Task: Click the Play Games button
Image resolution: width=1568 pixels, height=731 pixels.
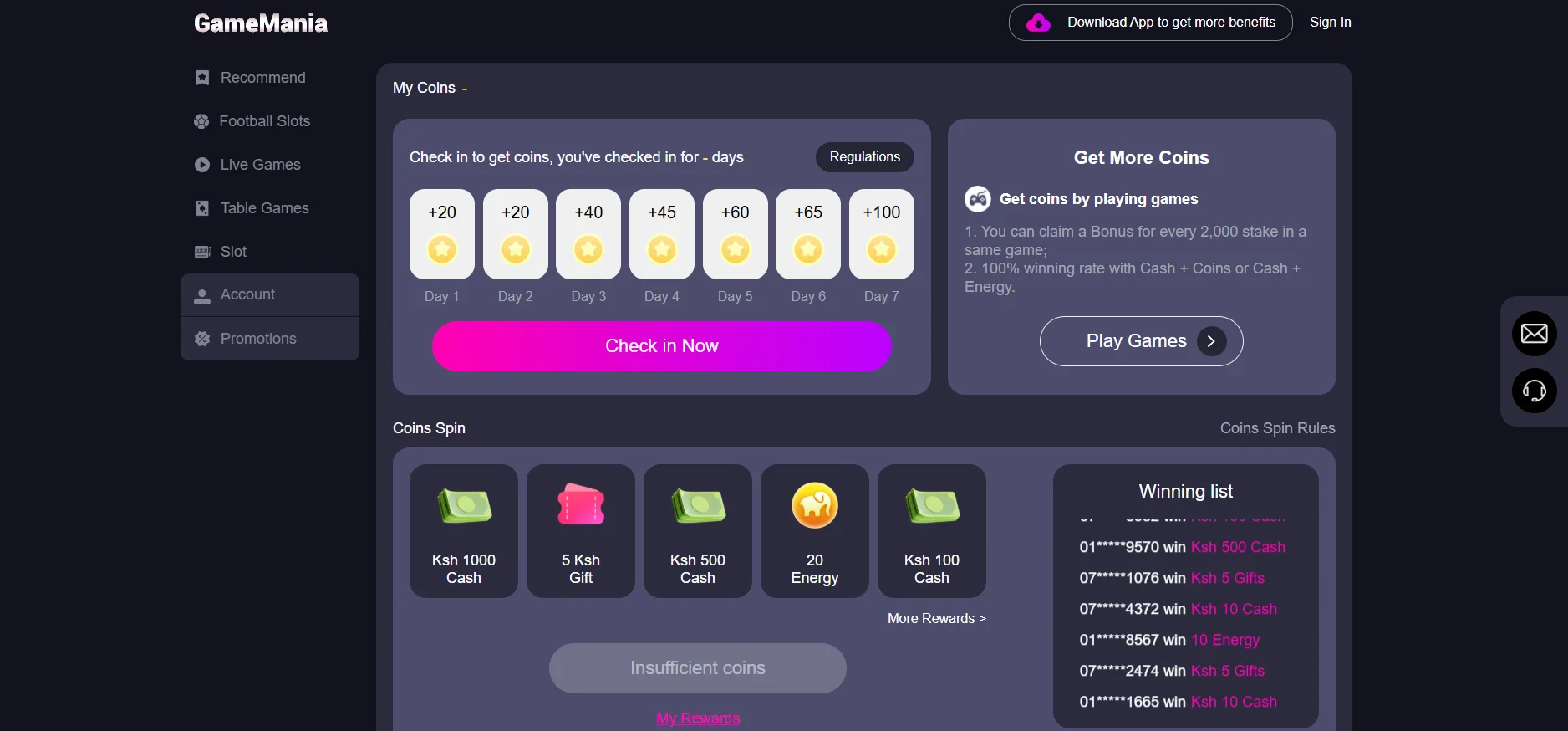Action: point(1142,341)
